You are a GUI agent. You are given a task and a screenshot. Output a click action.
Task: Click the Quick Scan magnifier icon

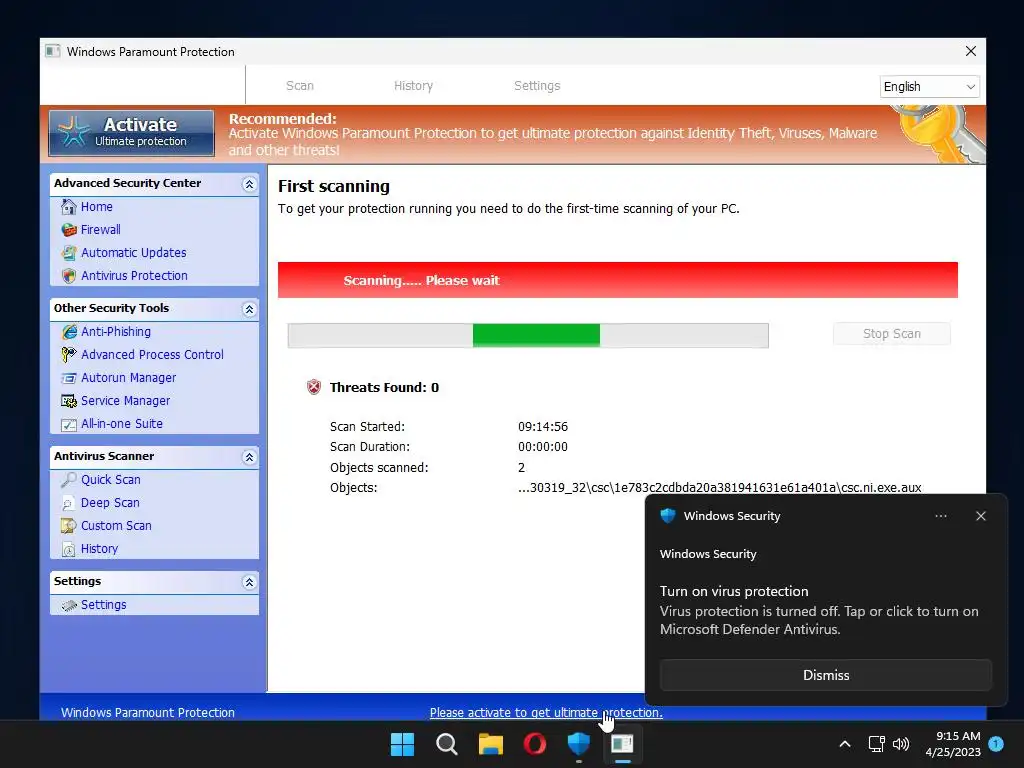pyautogui.click(x=69, y=480)
